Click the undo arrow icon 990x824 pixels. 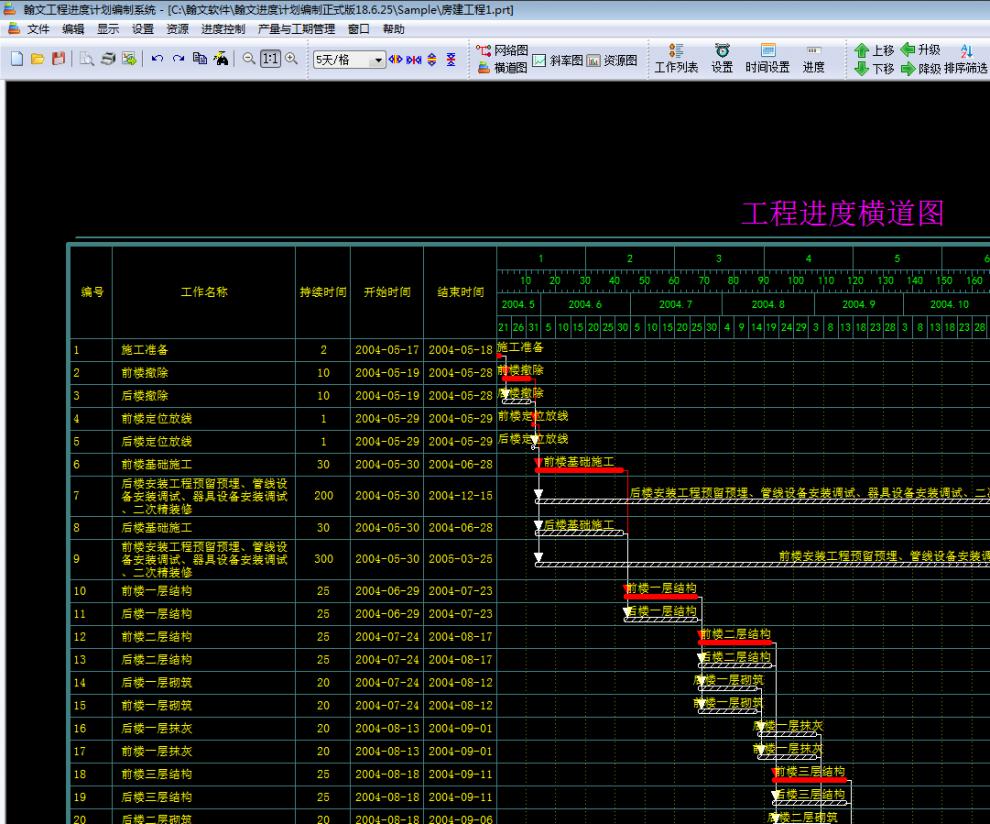pos(157,59)
